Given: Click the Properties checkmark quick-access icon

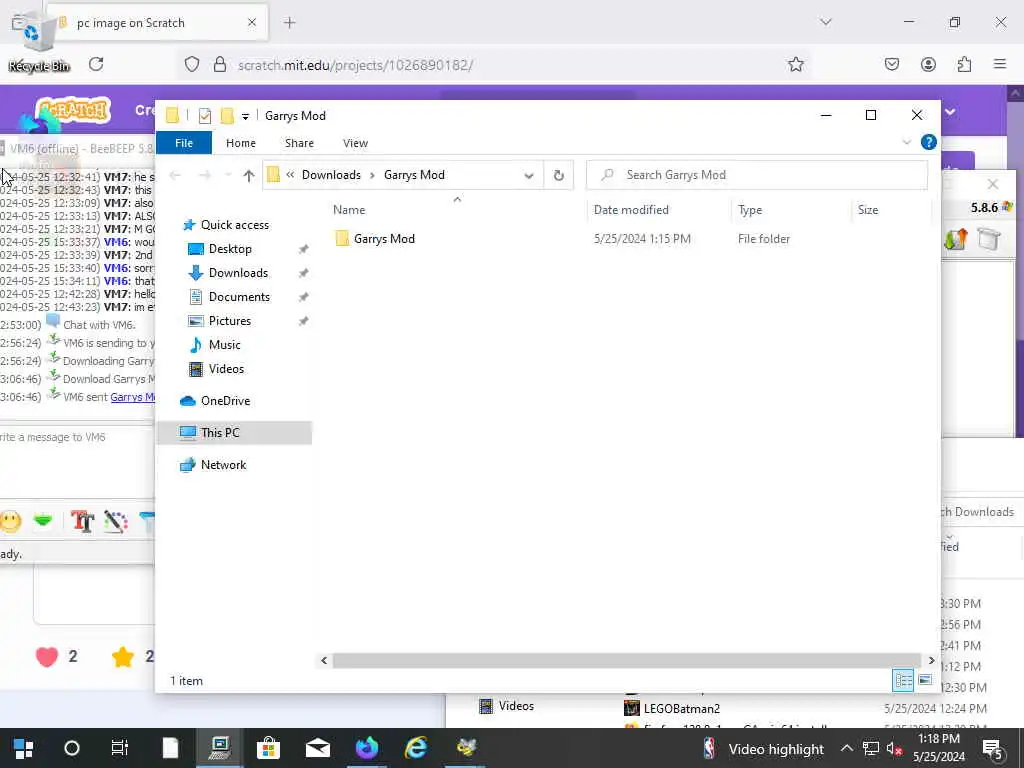Looking at the screenshot, I should point(204,116).
